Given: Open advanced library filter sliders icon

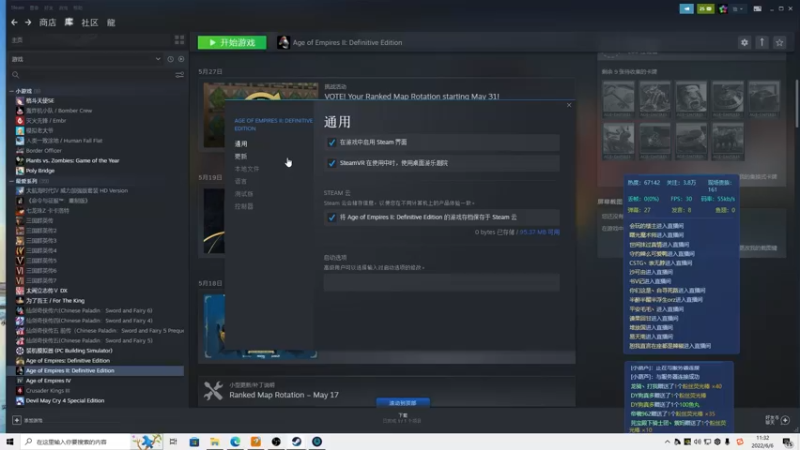Looking at the screenshot, I should [x=180, y=75].
